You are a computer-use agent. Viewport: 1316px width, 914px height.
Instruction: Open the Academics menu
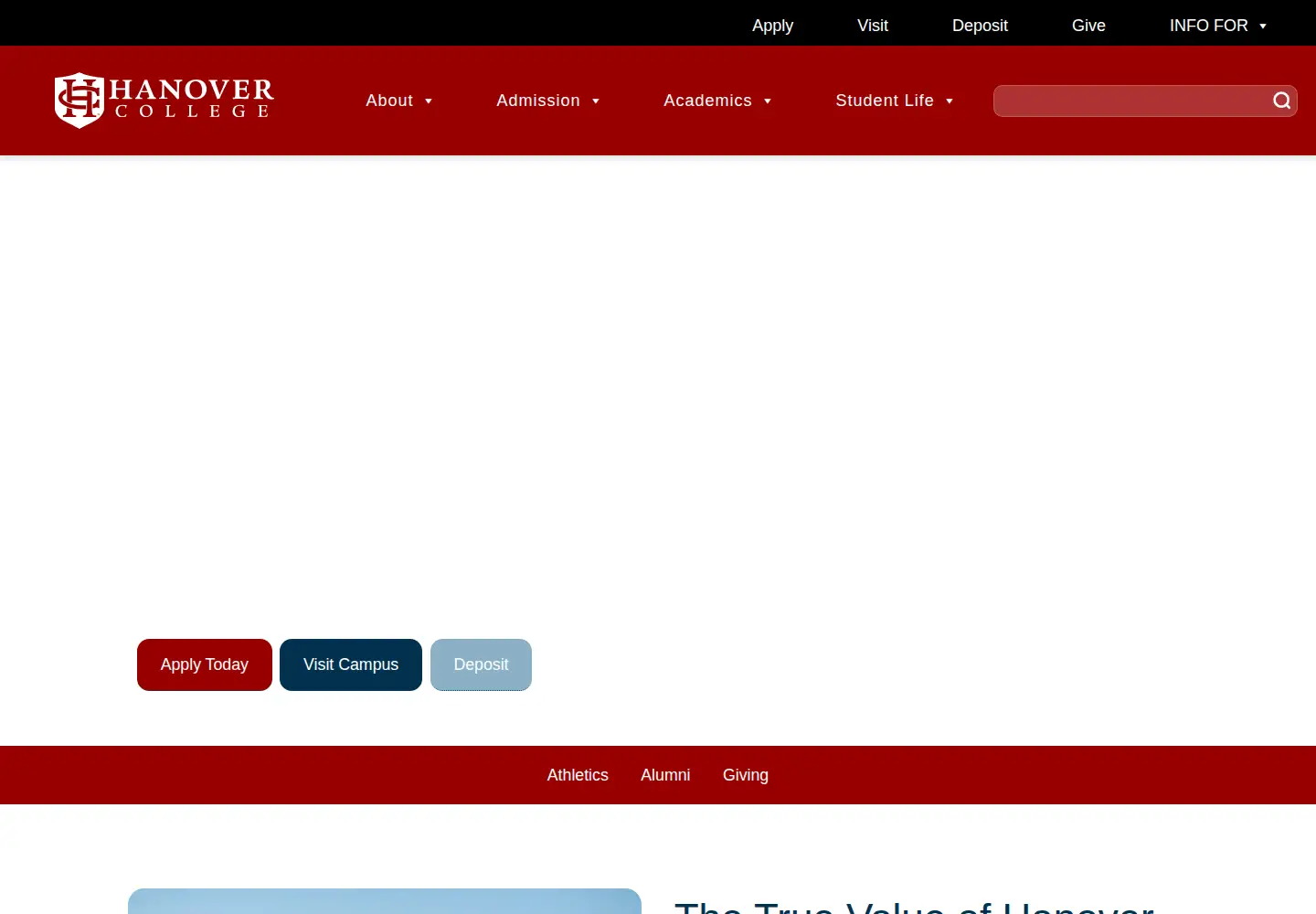(707, 101)
